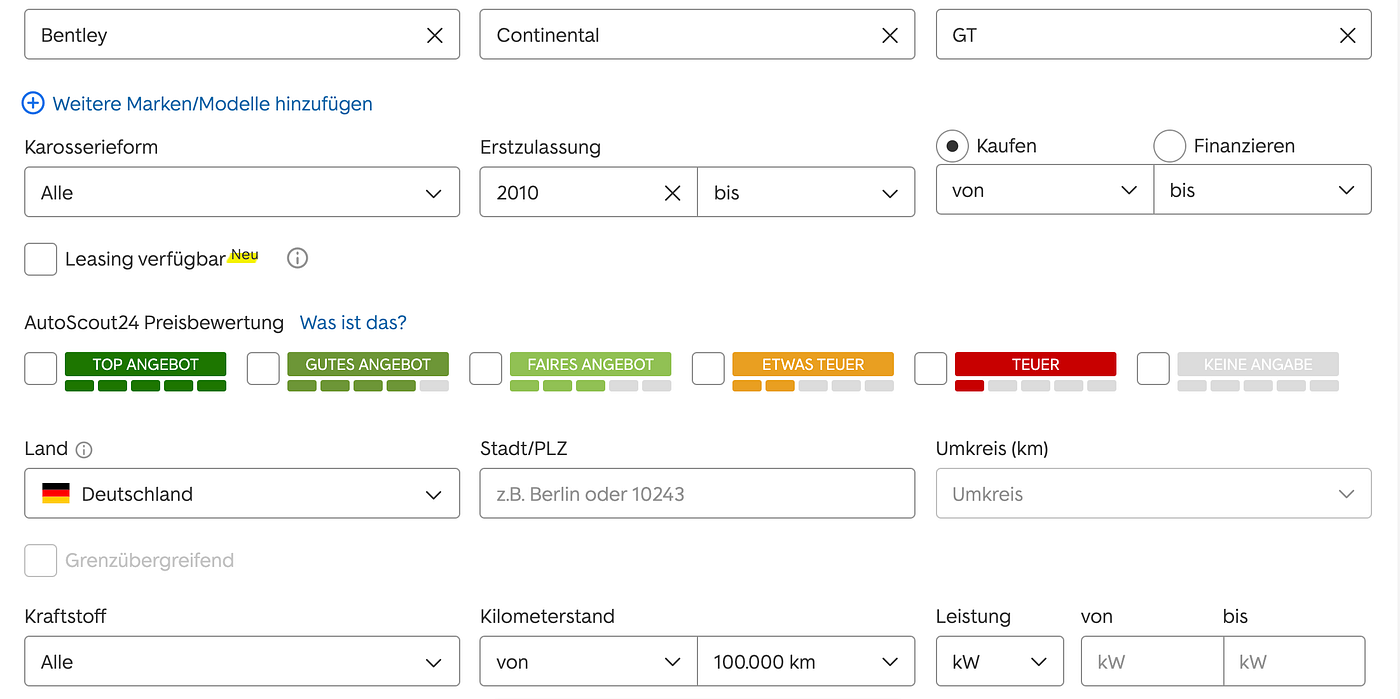Check the ETWAS TEUER checkbox
The height and width of the screenshot is (699, 1400).
(708, 368)
